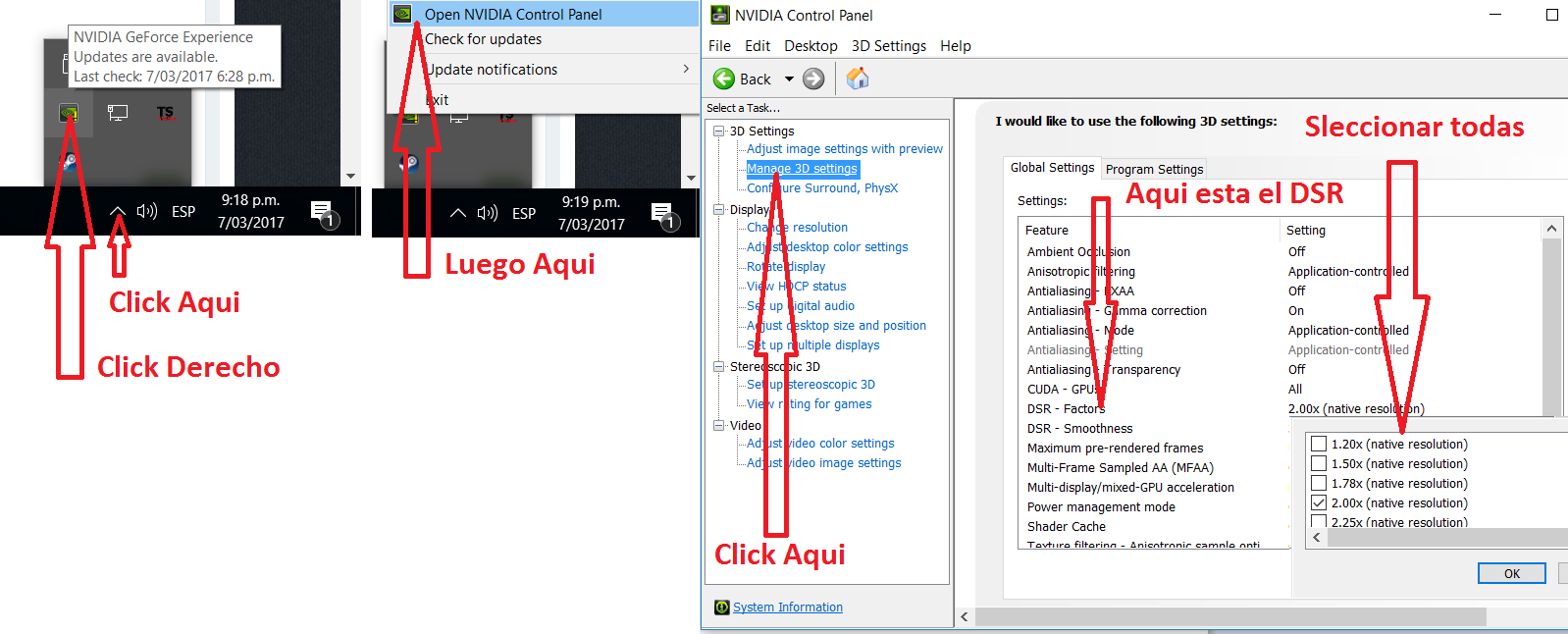The height and width of the screenshot is (634, 1568).
Task: Click the Steam tray icon in left overflow panel
Action: 69,162
